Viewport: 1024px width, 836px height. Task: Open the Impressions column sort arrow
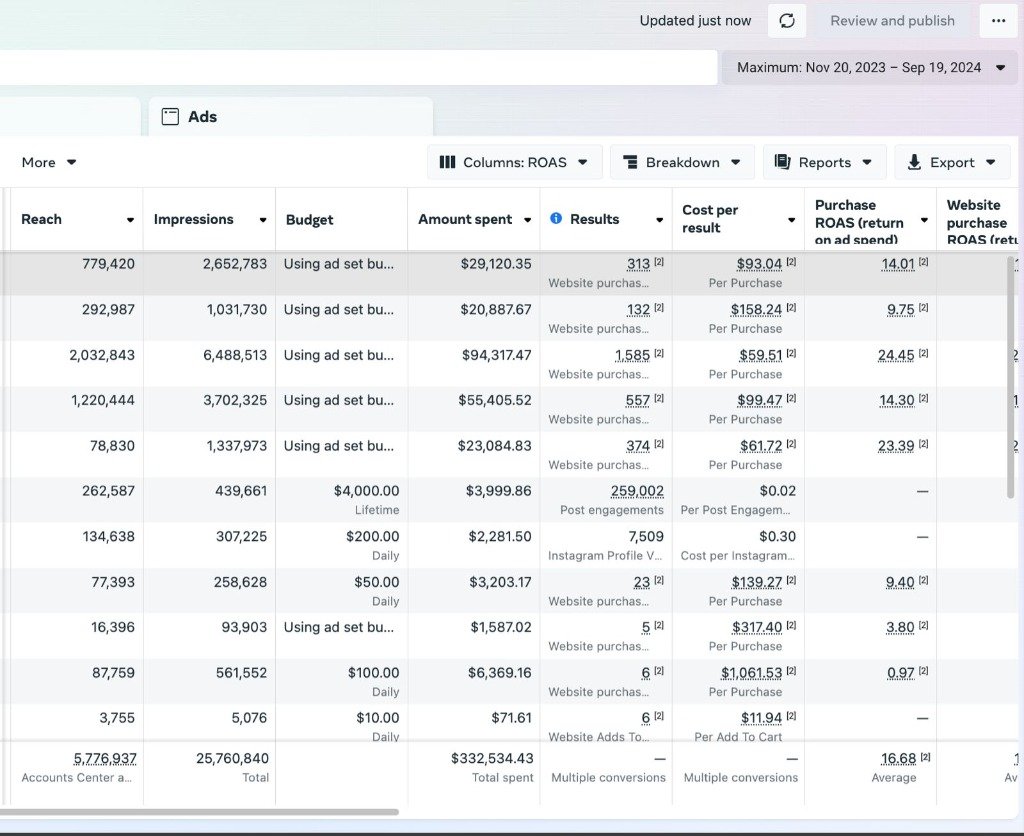click(263, 220)
